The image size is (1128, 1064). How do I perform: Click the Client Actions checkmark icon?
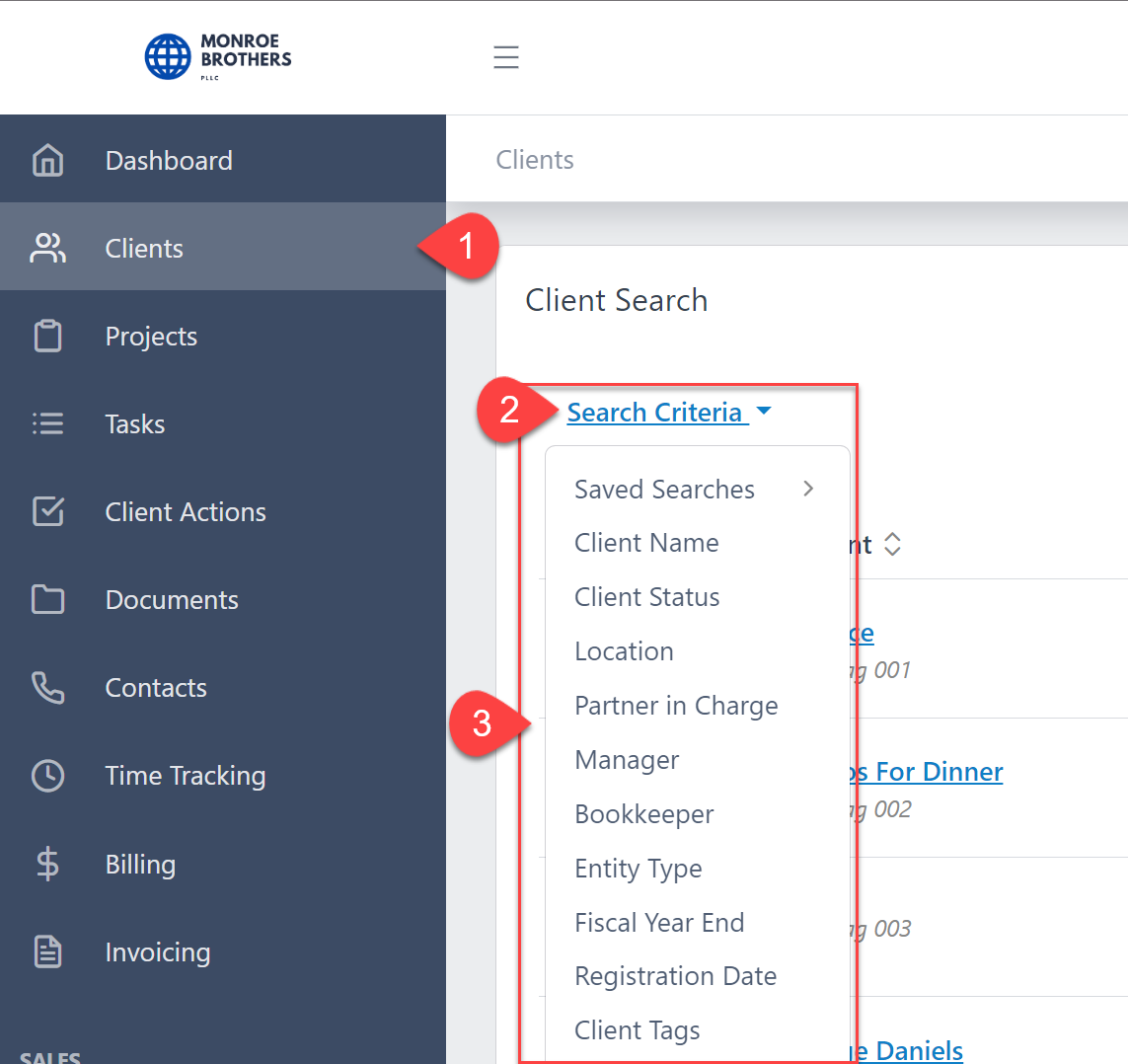click(47, 511)
